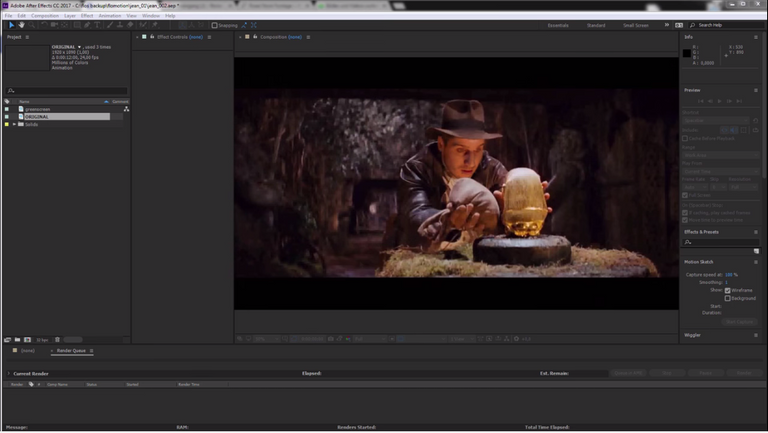Select the Pan Behind anchor point tool
This screenshot has width=768, height=433.
click(x=64, y=25)
